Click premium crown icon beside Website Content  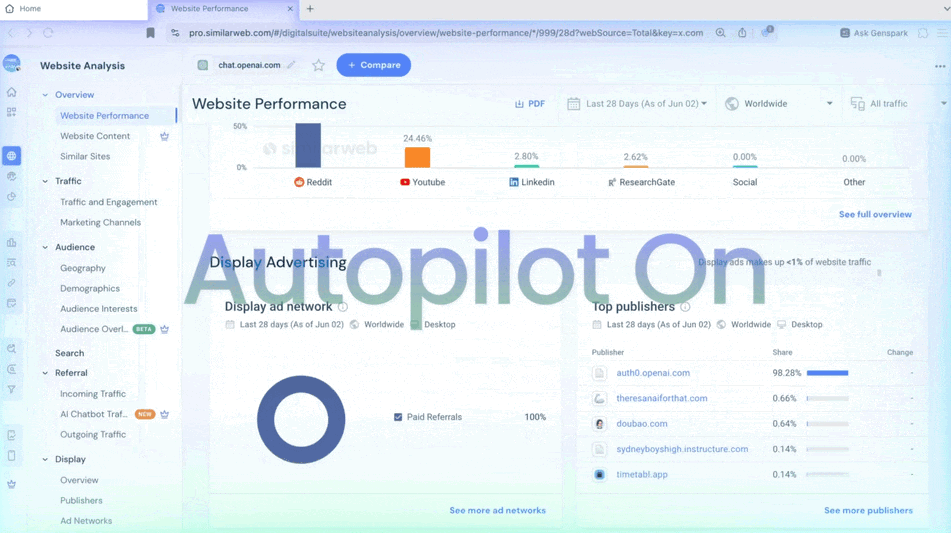point(164,136)
